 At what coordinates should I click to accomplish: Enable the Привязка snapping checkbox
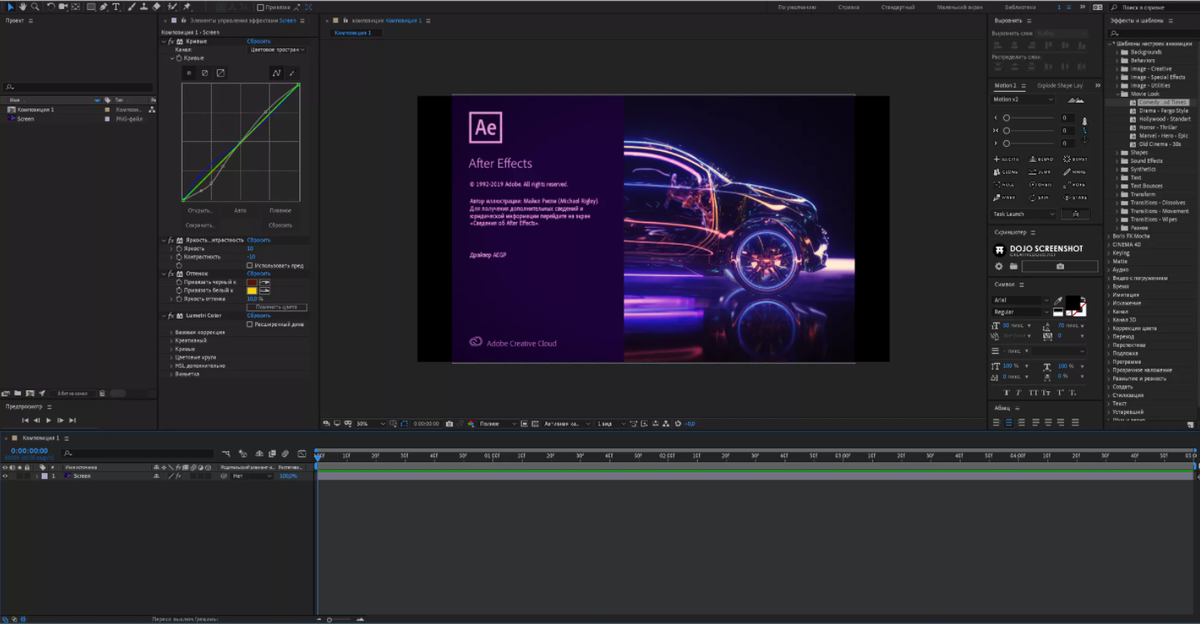(x=261, y=7)
